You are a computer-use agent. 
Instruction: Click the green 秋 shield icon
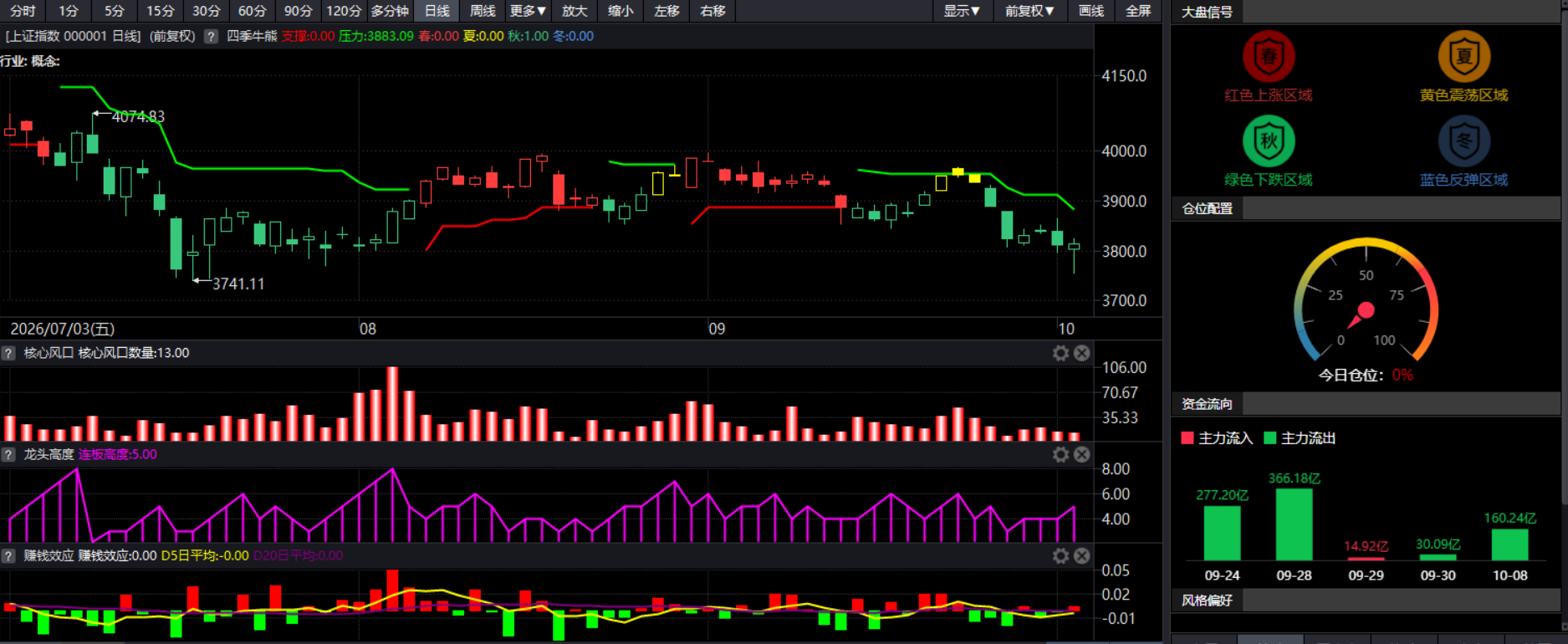[1269, 141]
